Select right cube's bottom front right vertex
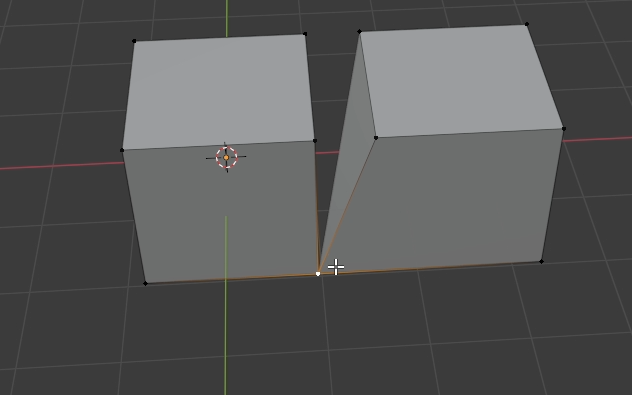632x395 pixels. pyautogui.click(x=541, y=262)
